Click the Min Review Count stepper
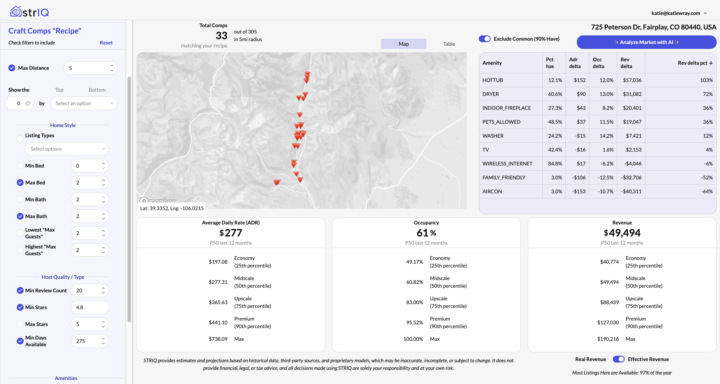 (x=103, y=290)
